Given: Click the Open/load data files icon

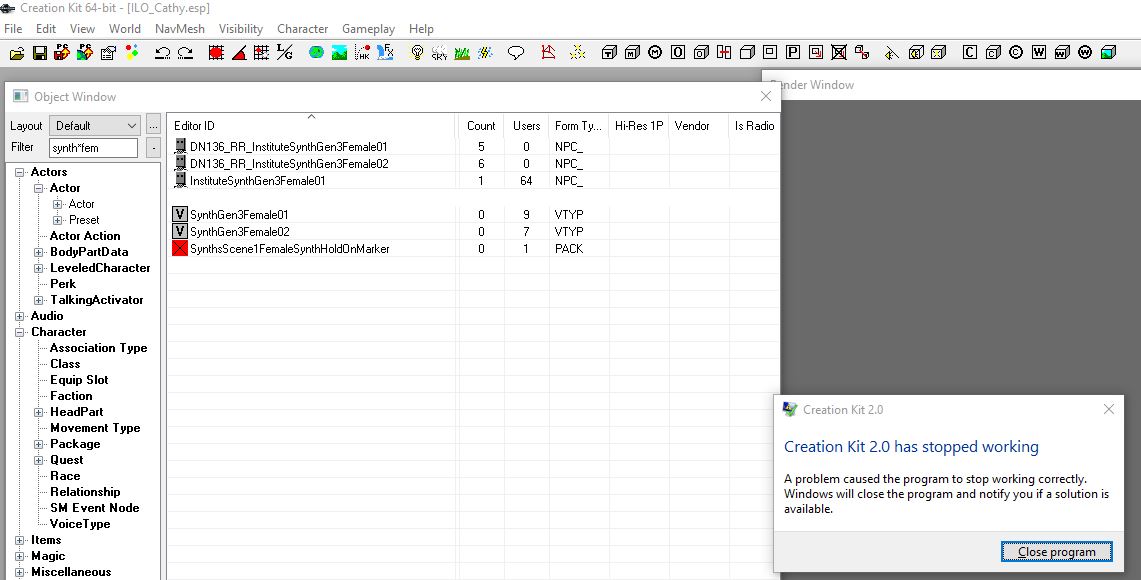Looking at the screenshot, I should (x=17, y=53).
